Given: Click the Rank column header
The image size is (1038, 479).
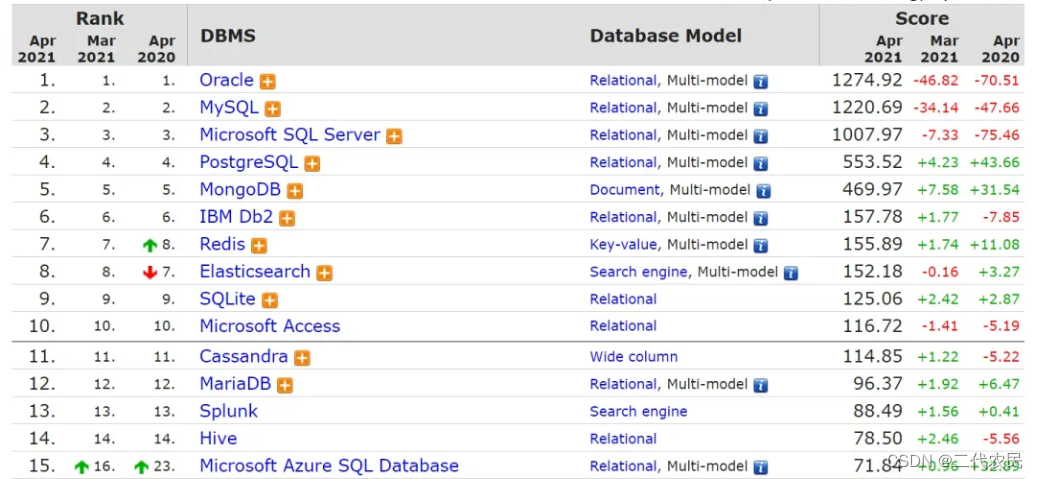Looking at the screenshot, I should pyautogui.click(x=99, y=19).
